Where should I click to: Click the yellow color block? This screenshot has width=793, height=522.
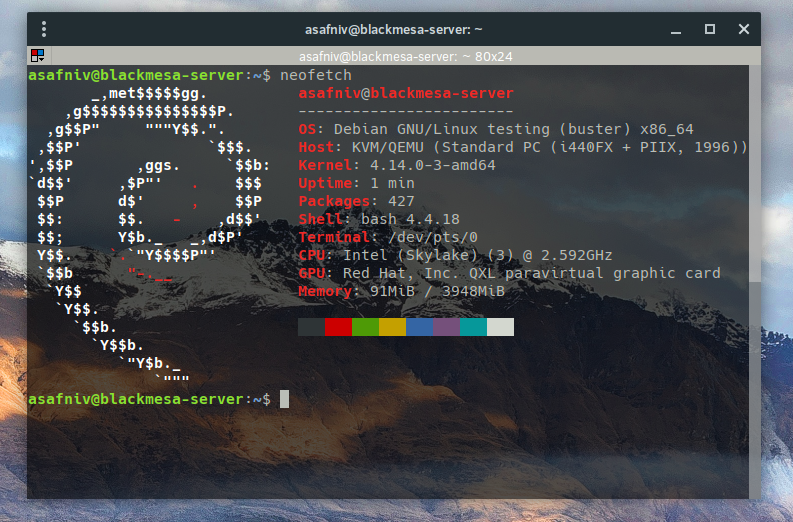point(392,327)
